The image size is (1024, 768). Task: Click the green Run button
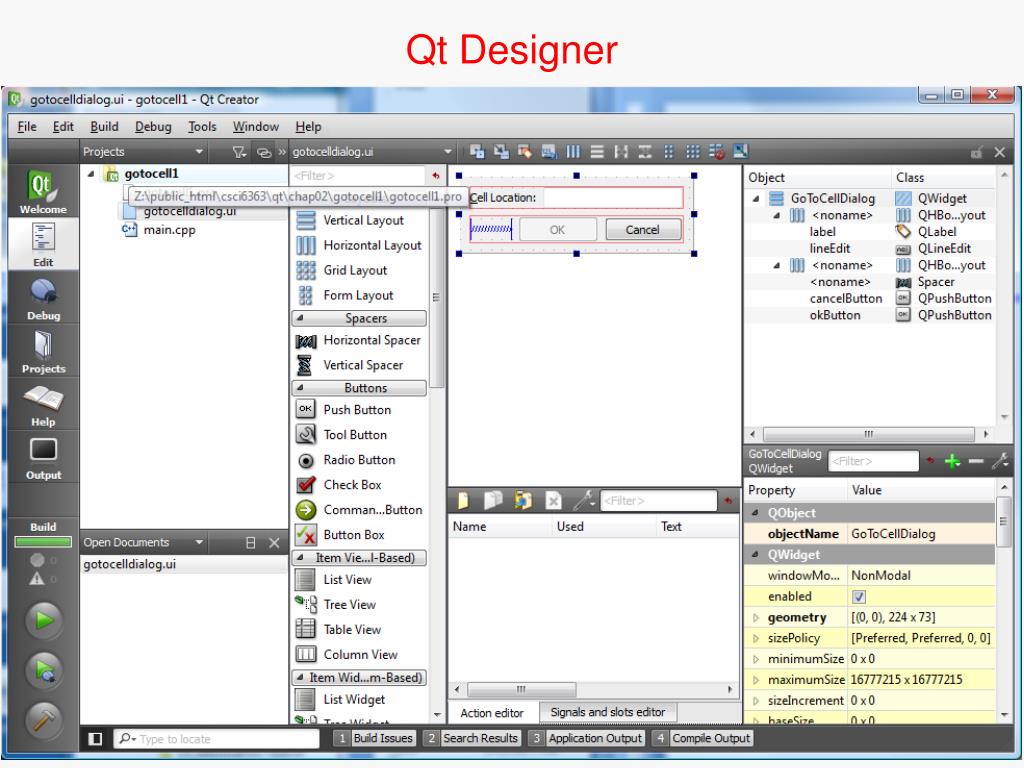44,620
